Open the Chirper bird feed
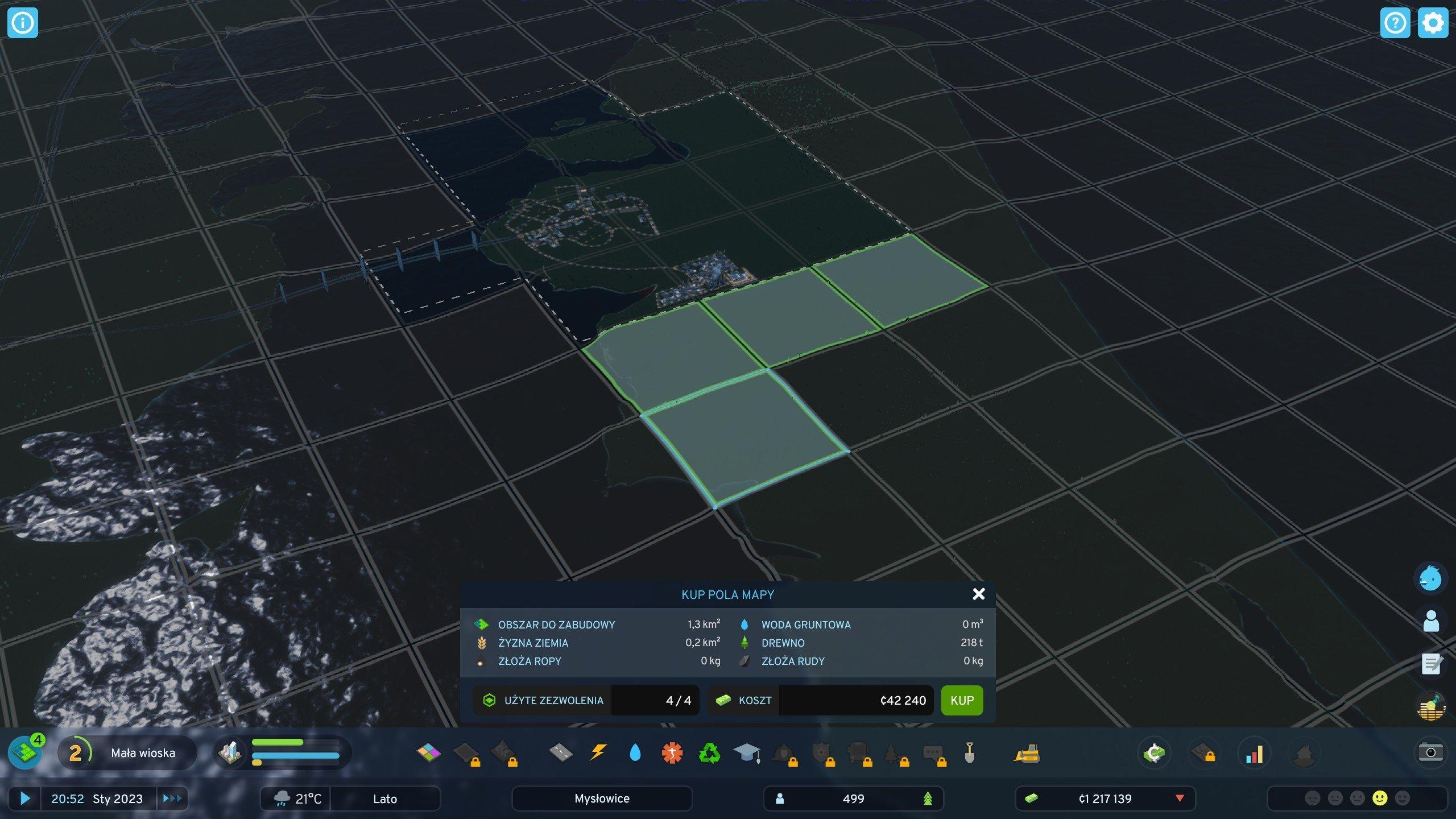This screenshot has width=1456, height=819. (x=1430, y=578)
